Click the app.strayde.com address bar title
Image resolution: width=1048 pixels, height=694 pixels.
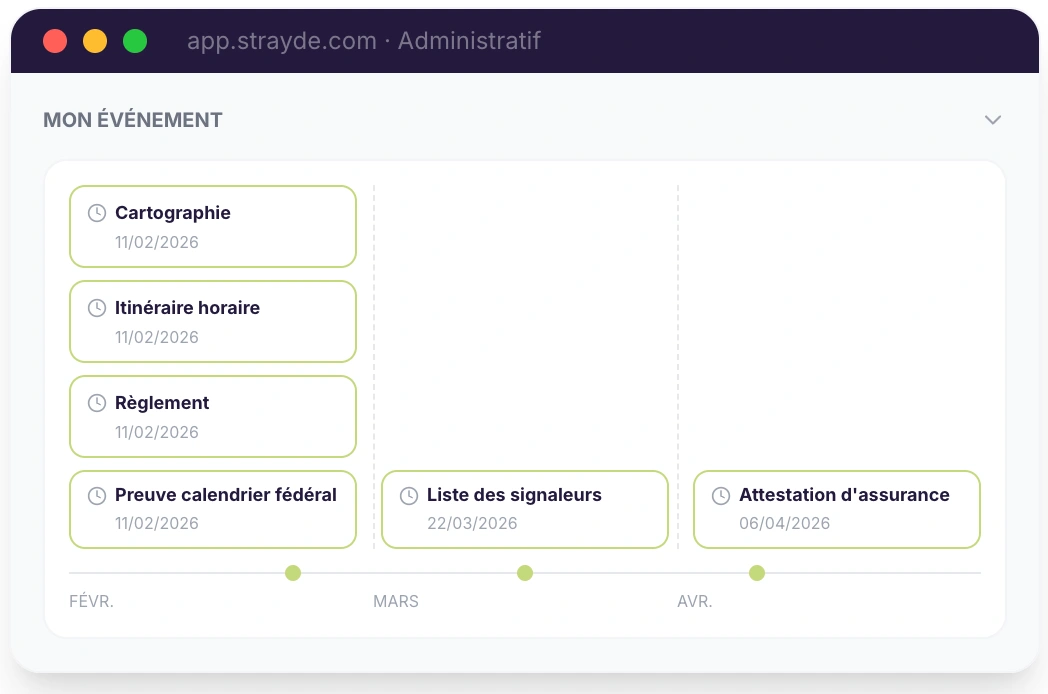(x=363, y=41)
